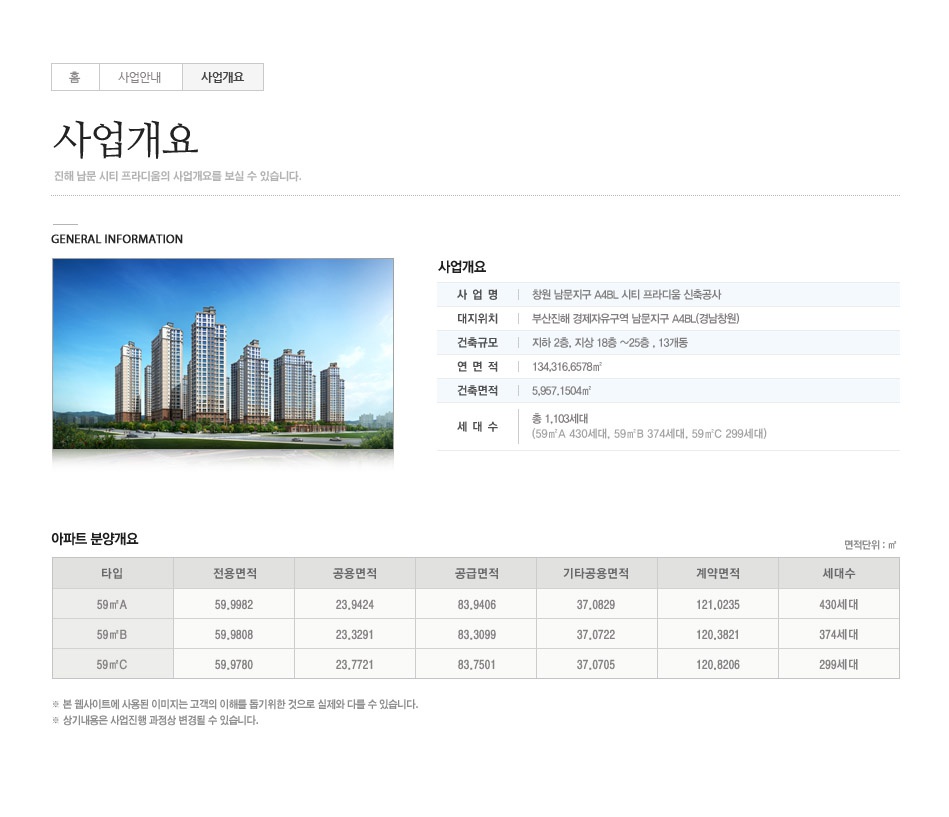The image size is (949, 817).
Task: Click 사 업 명 row label
Action: coord(477,295)
